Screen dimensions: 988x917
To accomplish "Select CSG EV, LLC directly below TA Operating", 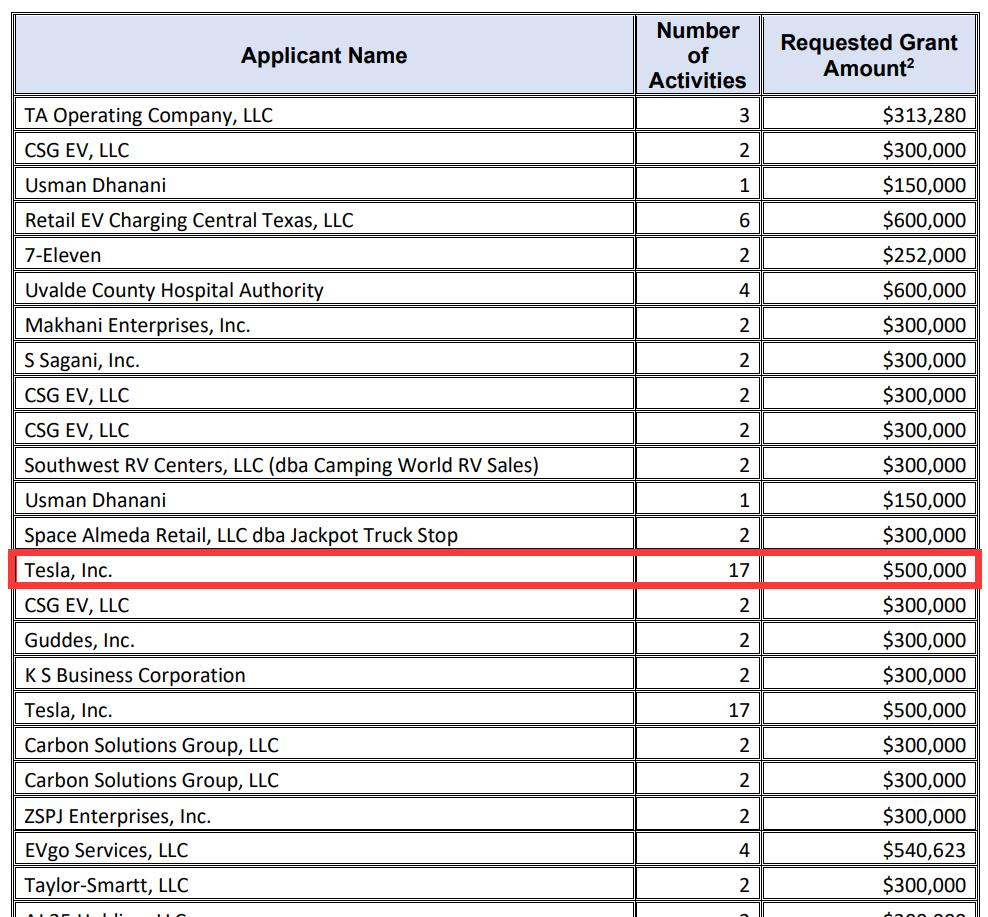I will [324, 150].
